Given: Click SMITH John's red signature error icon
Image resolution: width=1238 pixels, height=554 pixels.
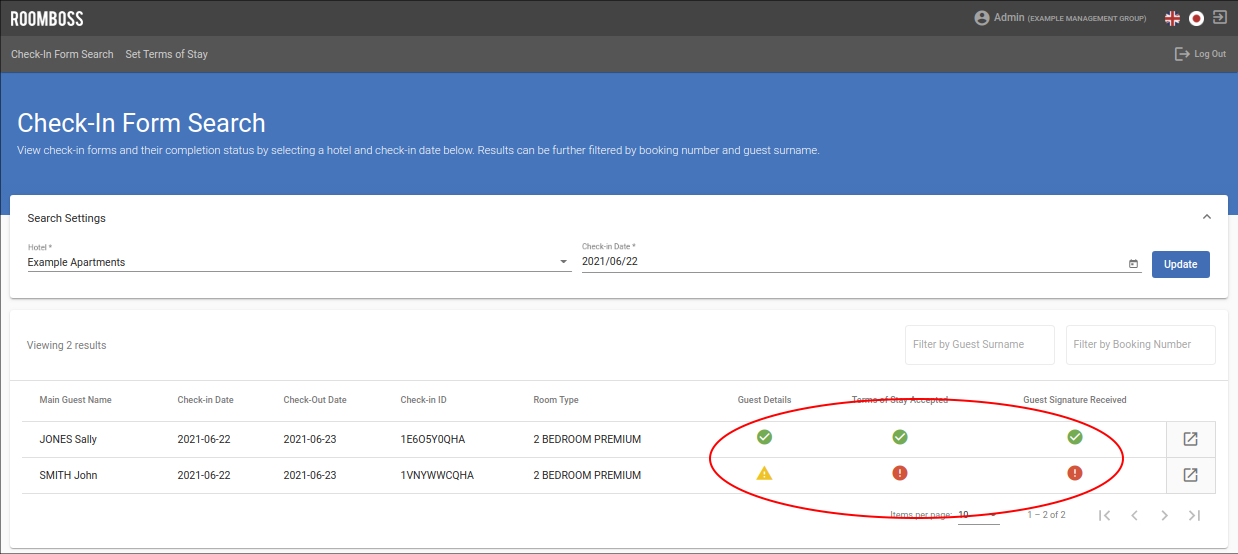Looking at the screenshot, I should (x=1075, y=473).
